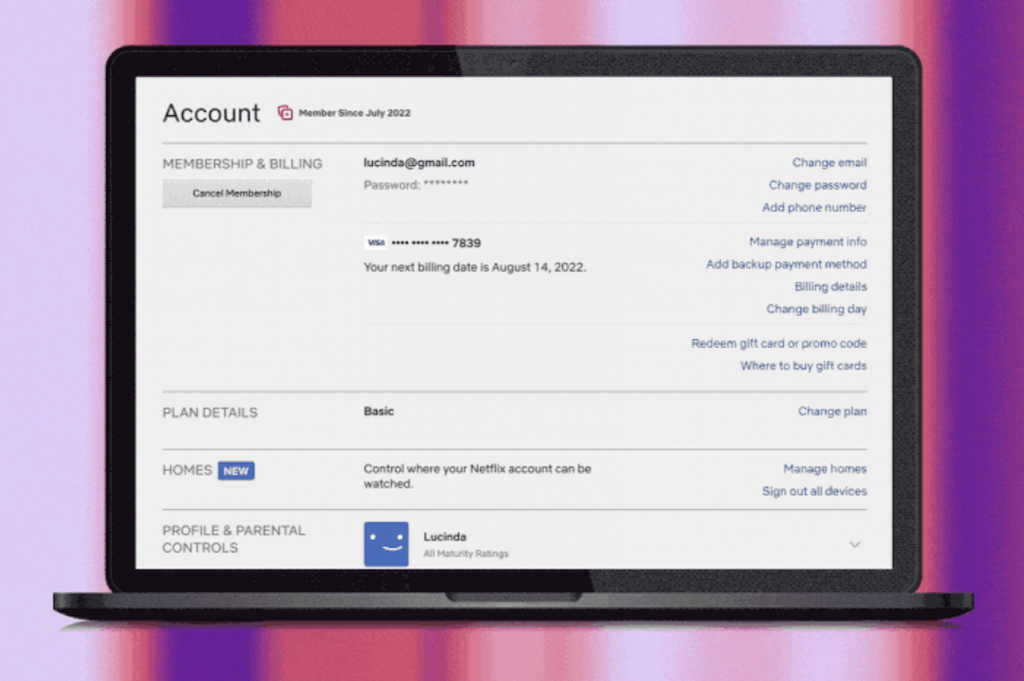
Task: Click Change billing day link
Action: click(816, 309)
